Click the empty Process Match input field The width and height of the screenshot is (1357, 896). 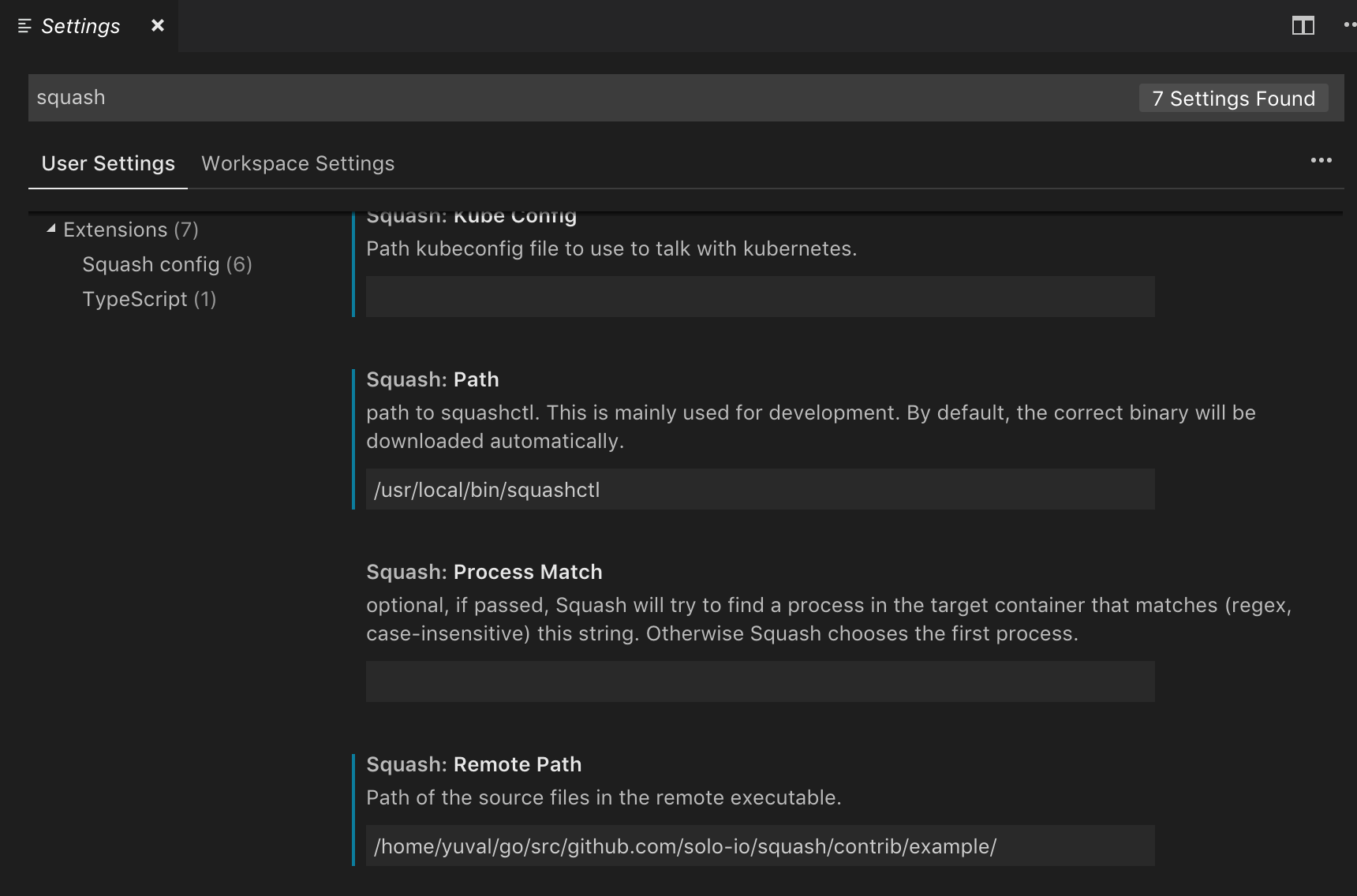click(761, 681)
